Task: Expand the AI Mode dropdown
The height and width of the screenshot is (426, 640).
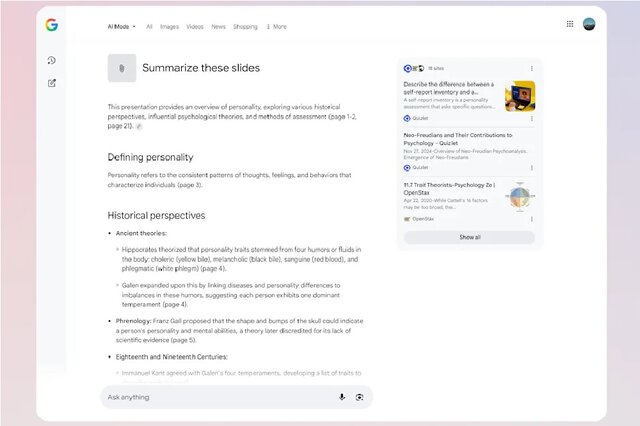Action: click(122, 27)
